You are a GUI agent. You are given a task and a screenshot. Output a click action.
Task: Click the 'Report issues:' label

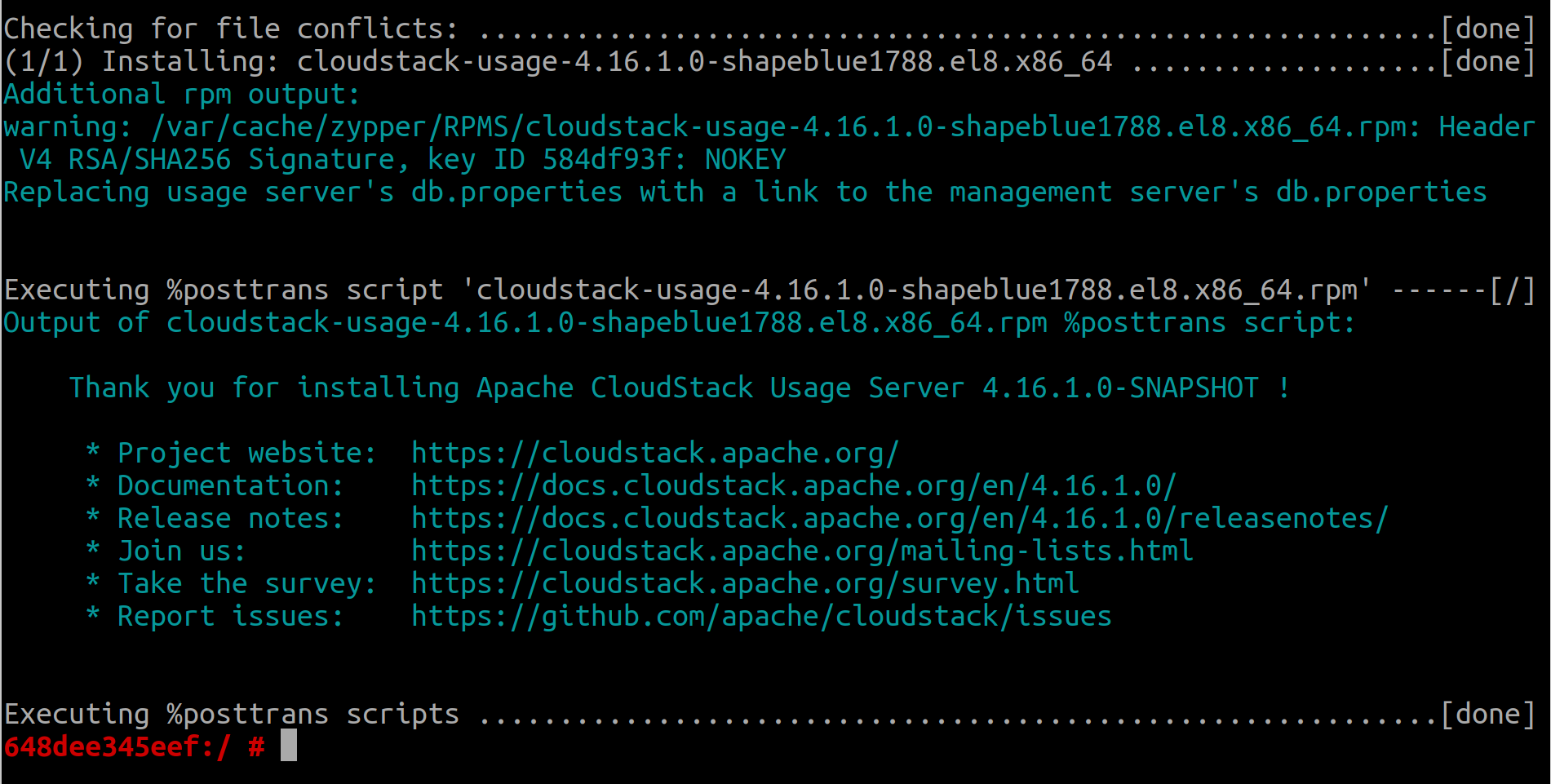[x=231, y=616]
